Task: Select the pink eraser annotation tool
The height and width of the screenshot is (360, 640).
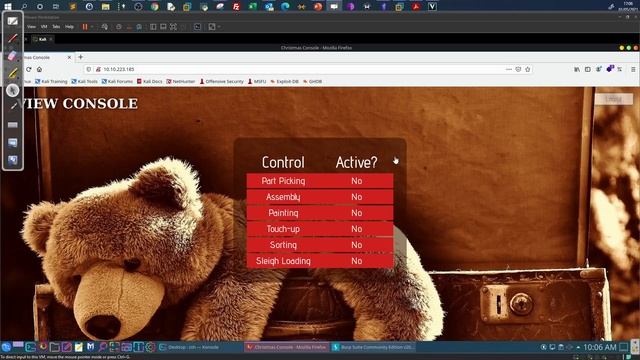Action: (13, 56)
